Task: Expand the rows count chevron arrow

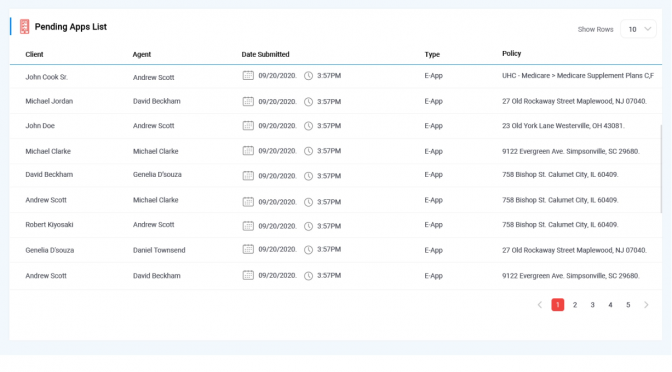Action: [x=648, y=29]
